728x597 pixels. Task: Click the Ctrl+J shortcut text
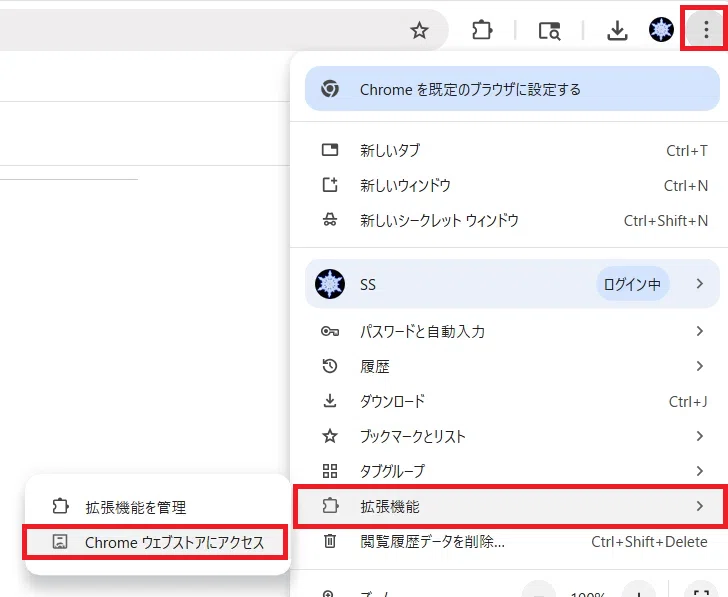[688, 402]
